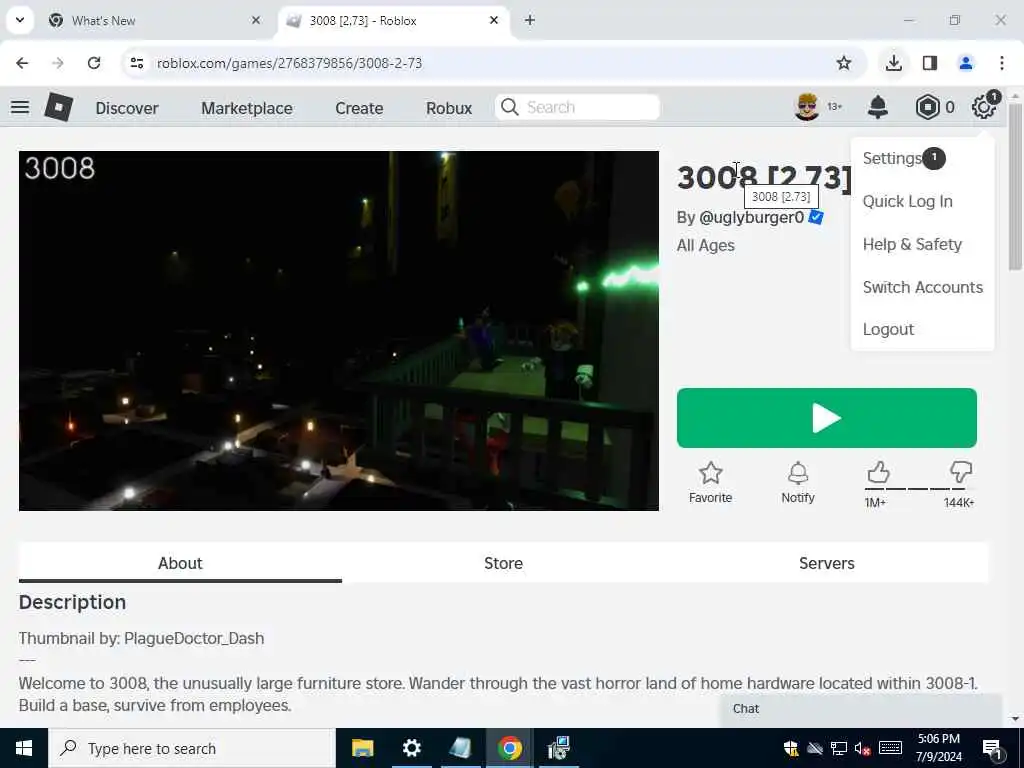Reload the page

94,63
